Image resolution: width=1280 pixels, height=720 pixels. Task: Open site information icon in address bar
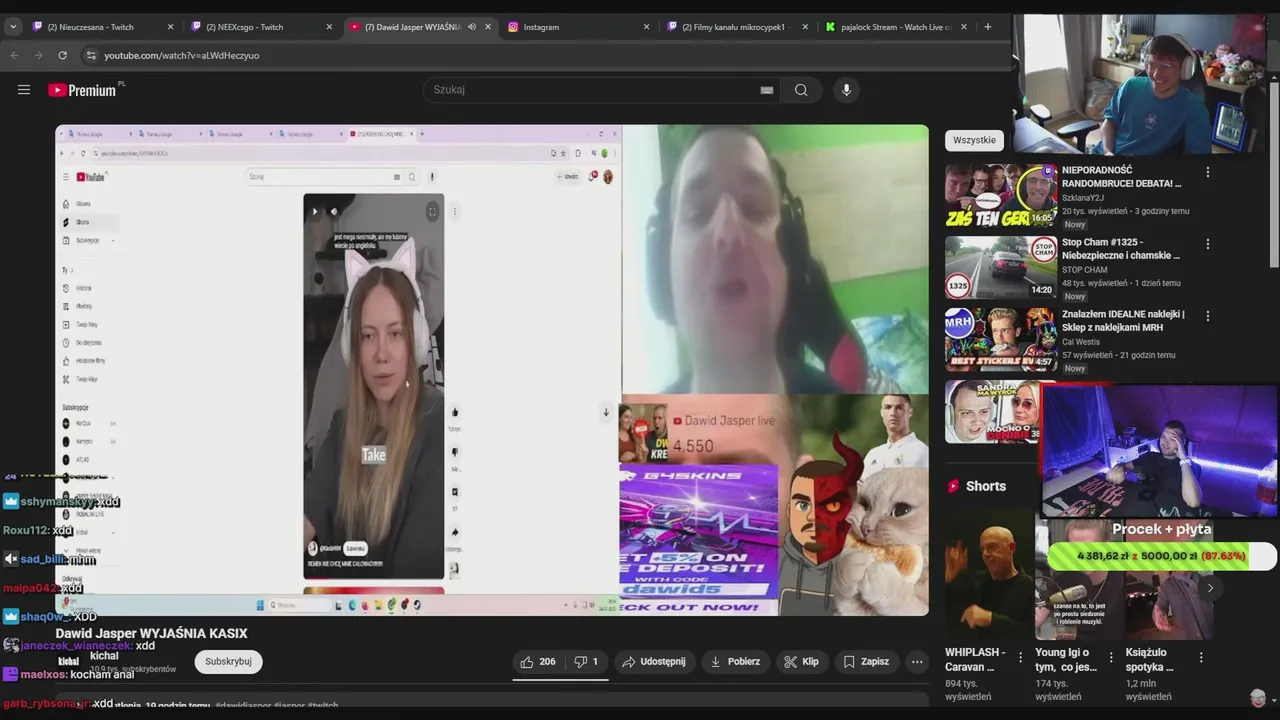(x=90, y=55)
